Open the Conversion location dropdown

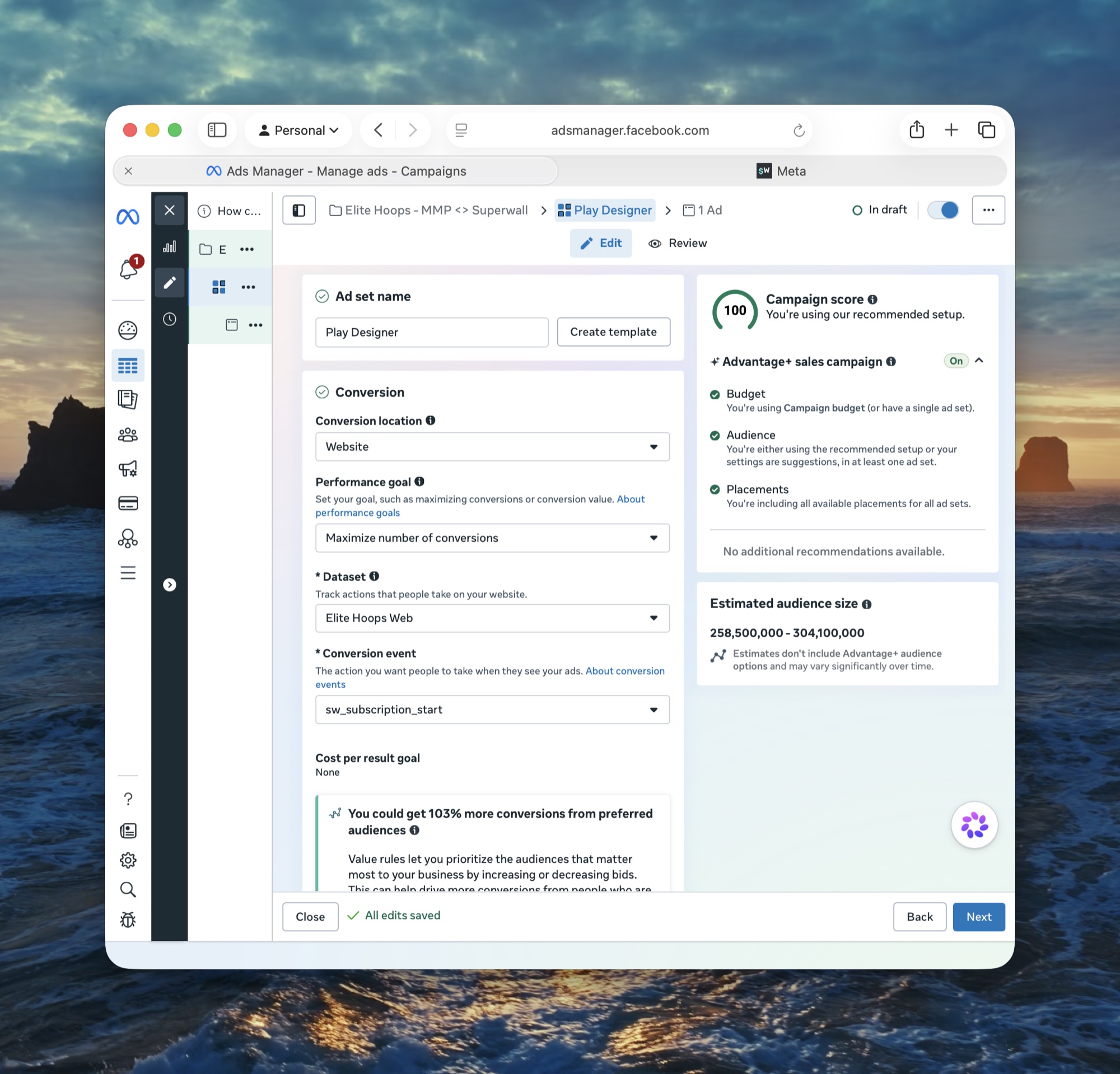(x=493, y=447)
